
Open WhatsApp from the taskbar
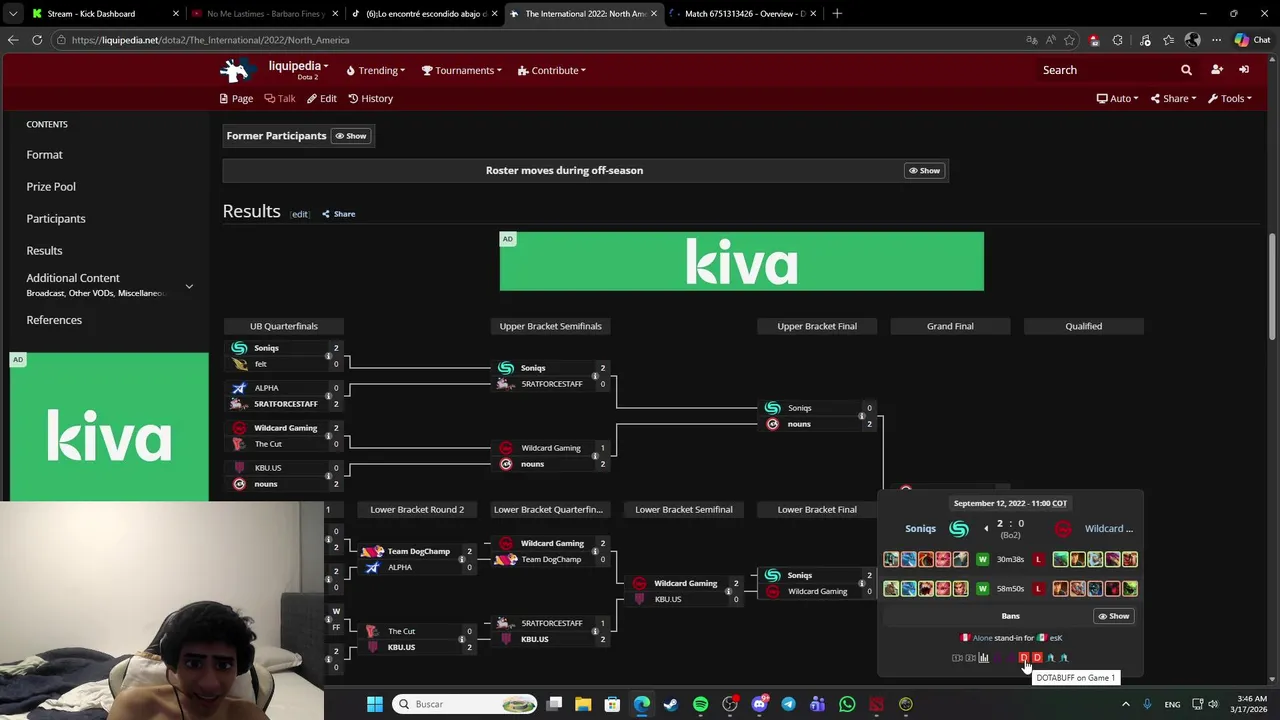click(x=847, y=704)
